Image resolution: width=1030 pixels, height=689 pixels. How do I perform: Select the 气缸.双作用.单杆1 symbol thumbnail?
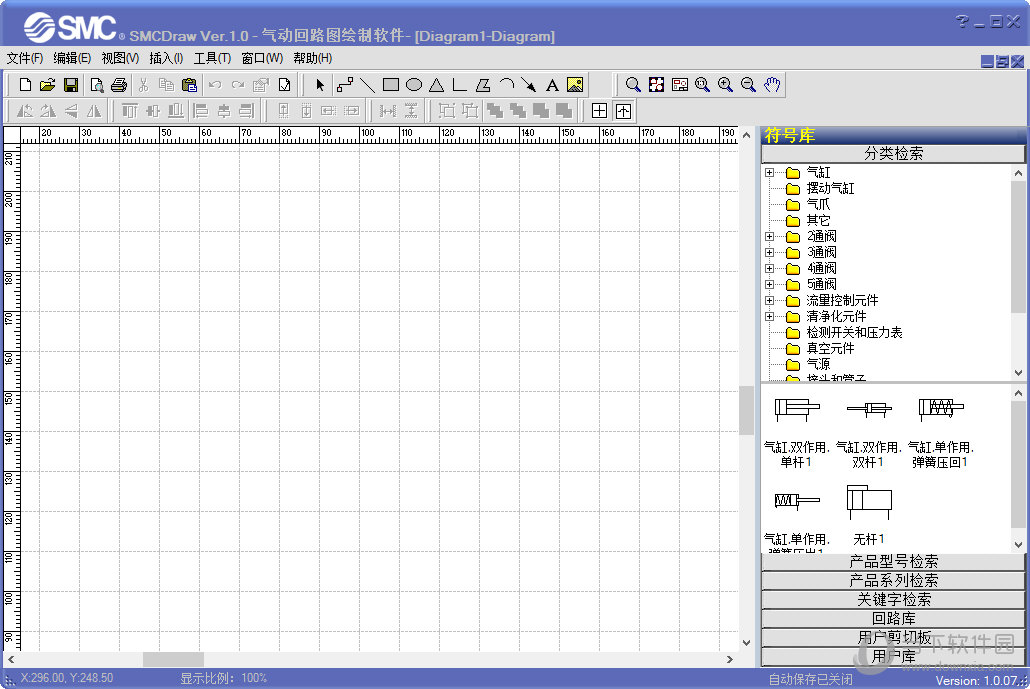click(797, 410)
